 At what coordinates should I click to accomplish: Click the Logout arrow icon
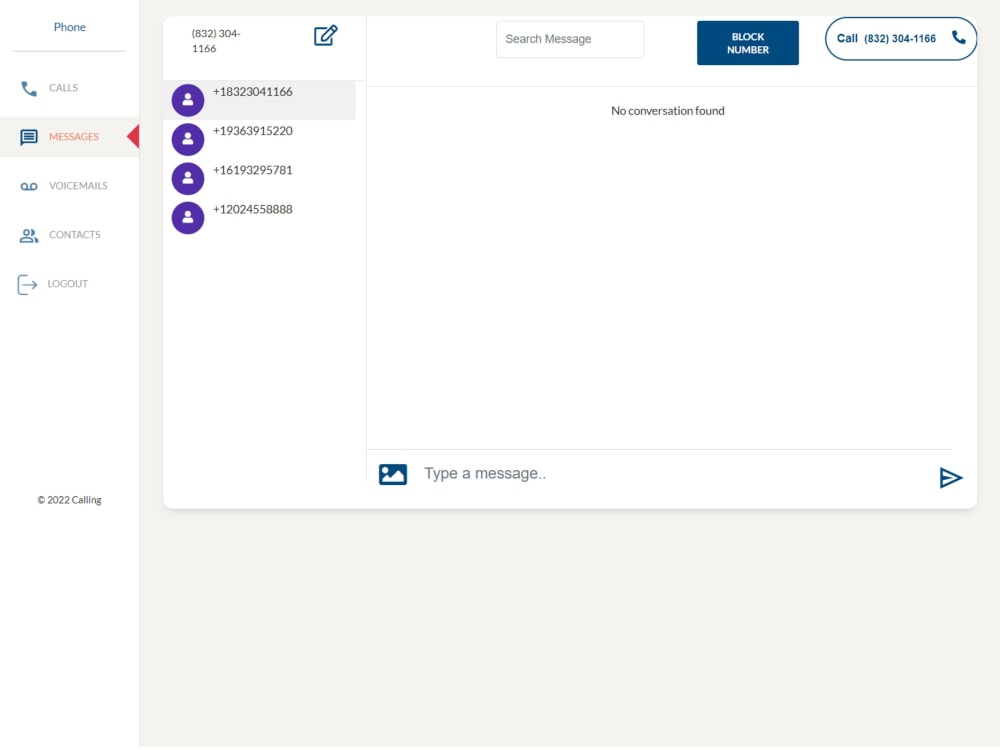(27, 284)
